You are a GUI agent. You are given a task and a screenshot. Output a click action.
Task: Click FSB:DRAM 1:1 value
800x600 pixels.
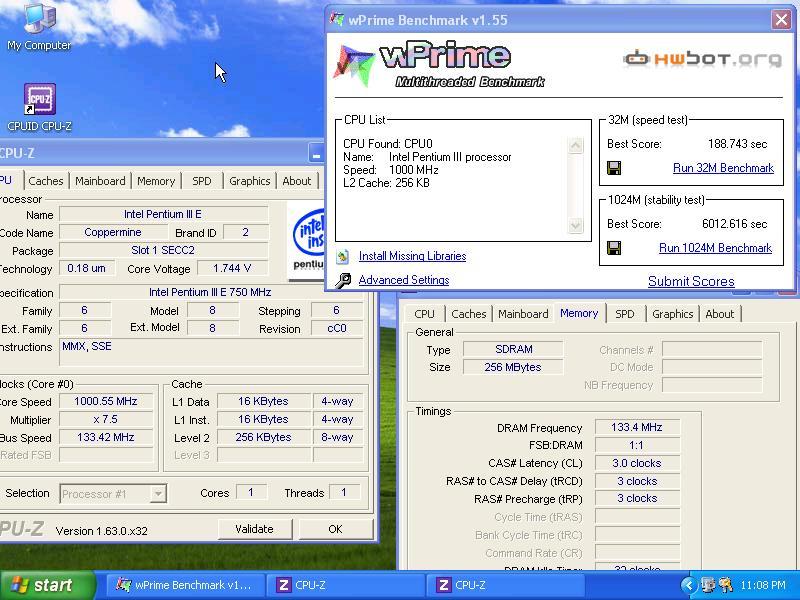[x=637, y=445]
